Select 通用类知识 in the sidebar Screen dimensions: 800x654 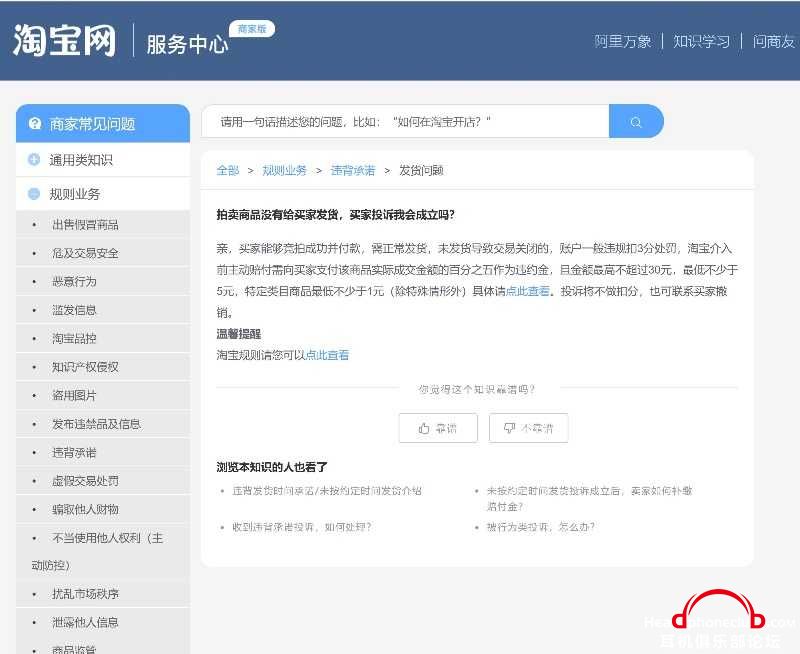(103, 160)
